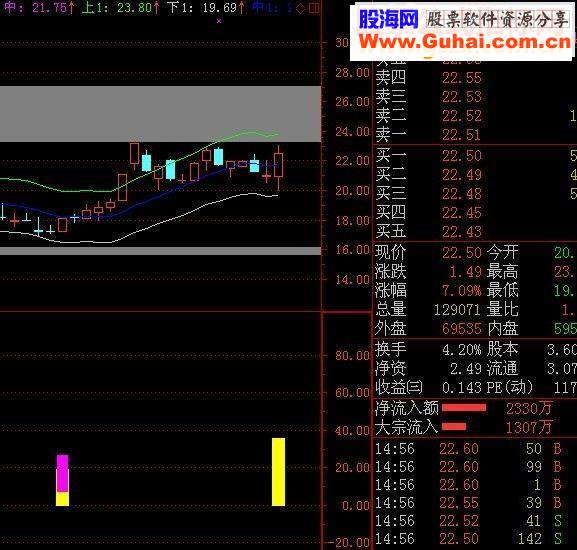The image size is (577, 550).
Task: Click the 量比 volume ratio label
Action: coord(503,309)
